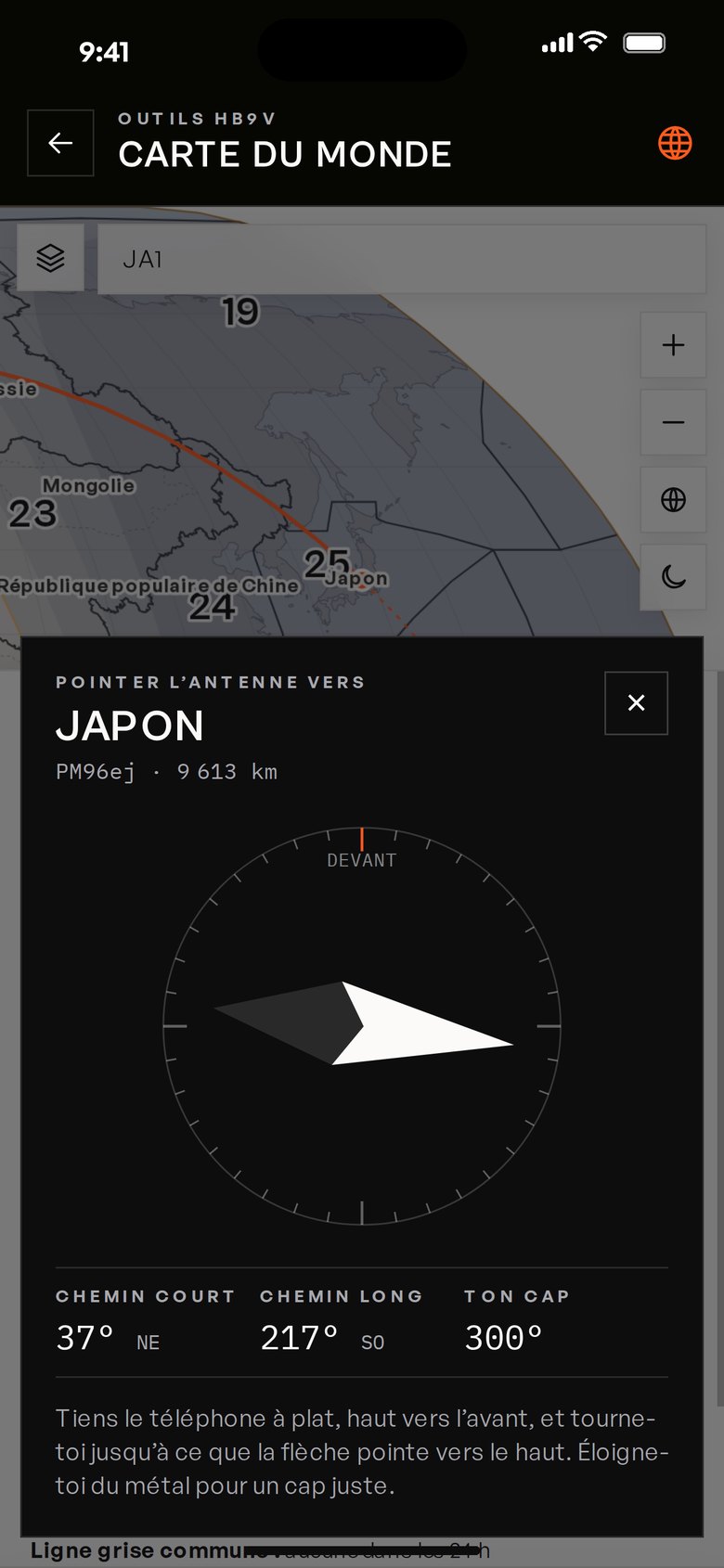The image size is (724, 1568).
Task: Tap zone number 23 on map
Action: [32, 513]
